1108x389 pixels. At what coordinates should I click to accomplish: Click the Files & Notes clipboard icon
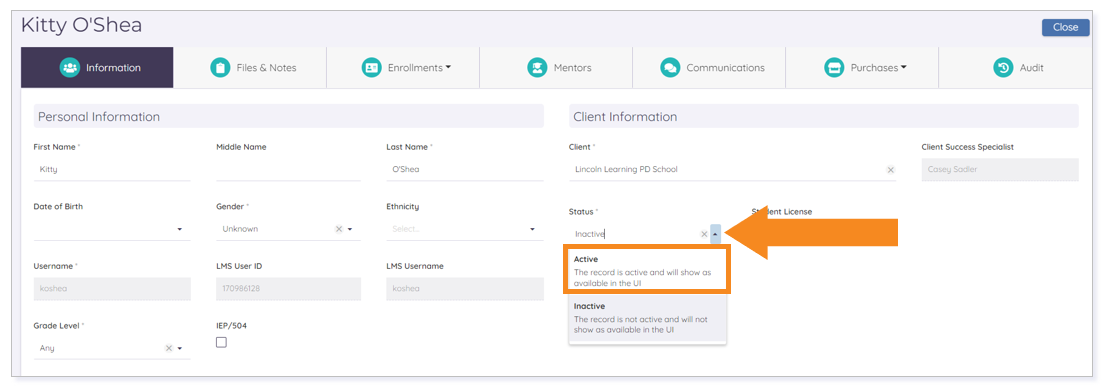[220, 68]
